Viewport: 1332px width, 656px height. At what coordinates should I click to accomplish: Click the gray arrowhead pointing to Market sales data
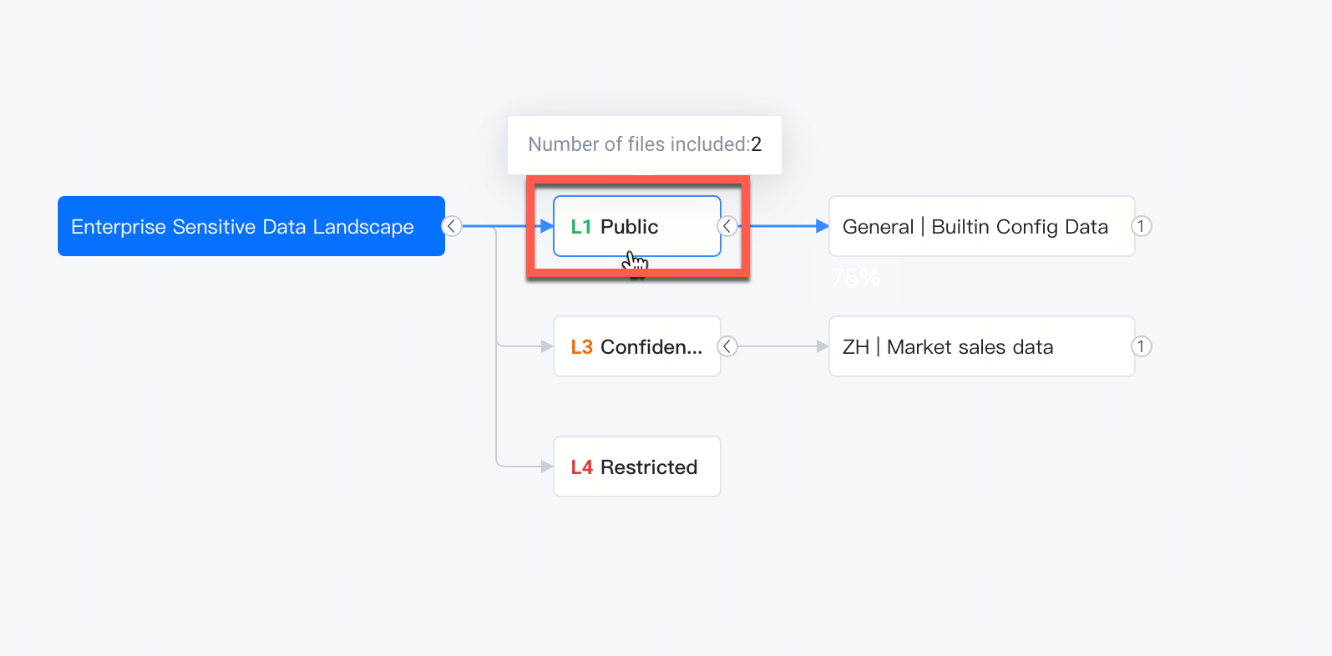(822, 346)
